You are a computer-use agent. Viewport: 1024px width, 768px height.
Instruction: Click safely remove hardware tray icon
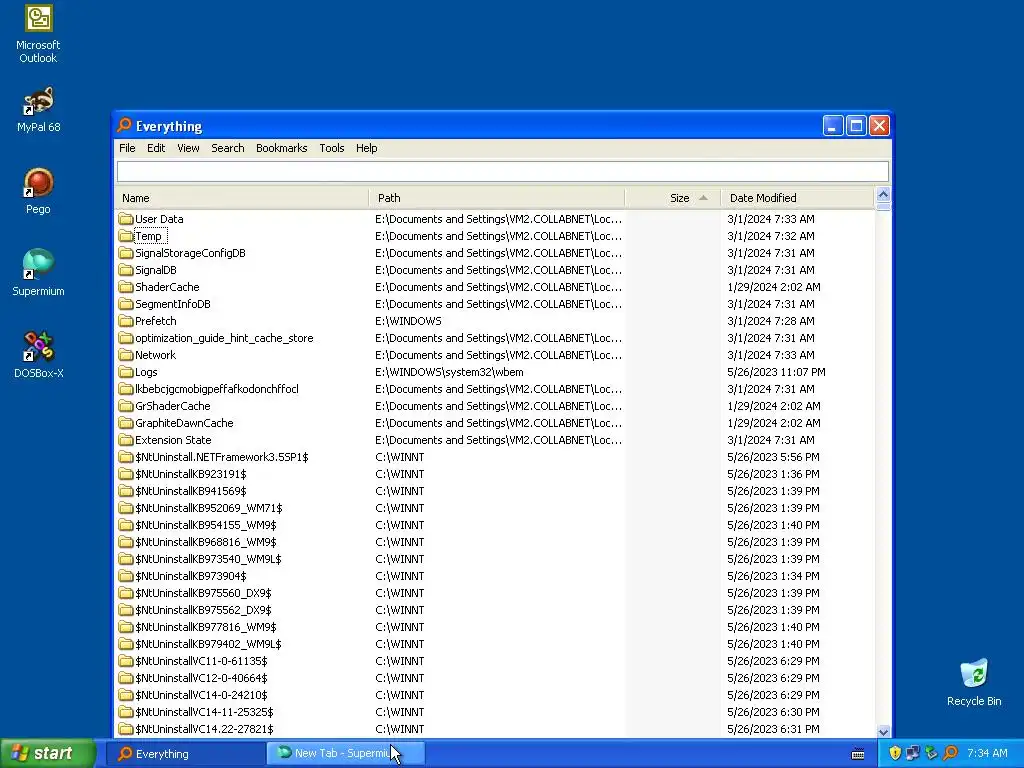[931, 753]
